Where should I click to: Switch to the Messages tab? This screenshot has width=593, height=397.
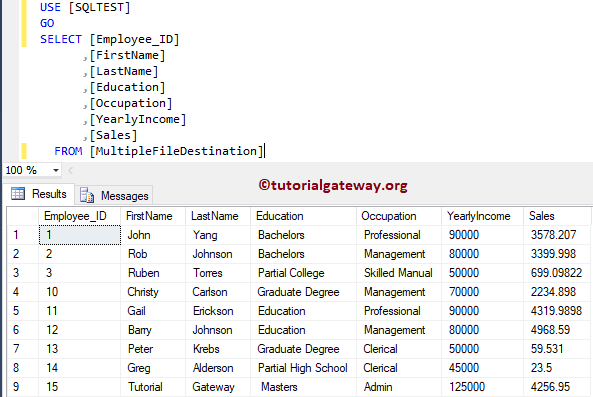pyautogui.click(x=114, y=196)
